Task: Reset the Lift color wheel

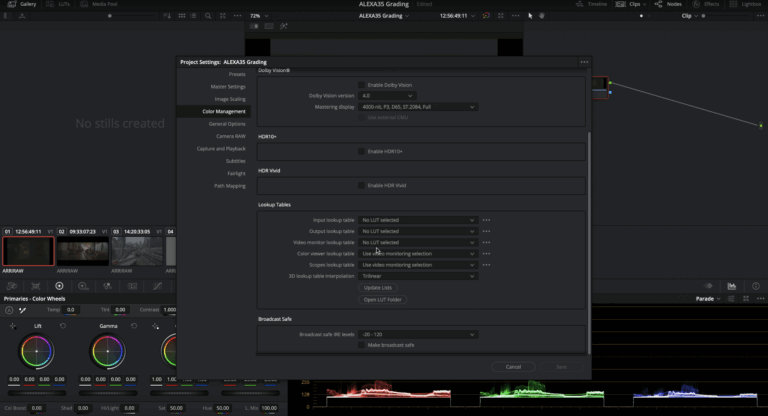Action: click(63, 326)
